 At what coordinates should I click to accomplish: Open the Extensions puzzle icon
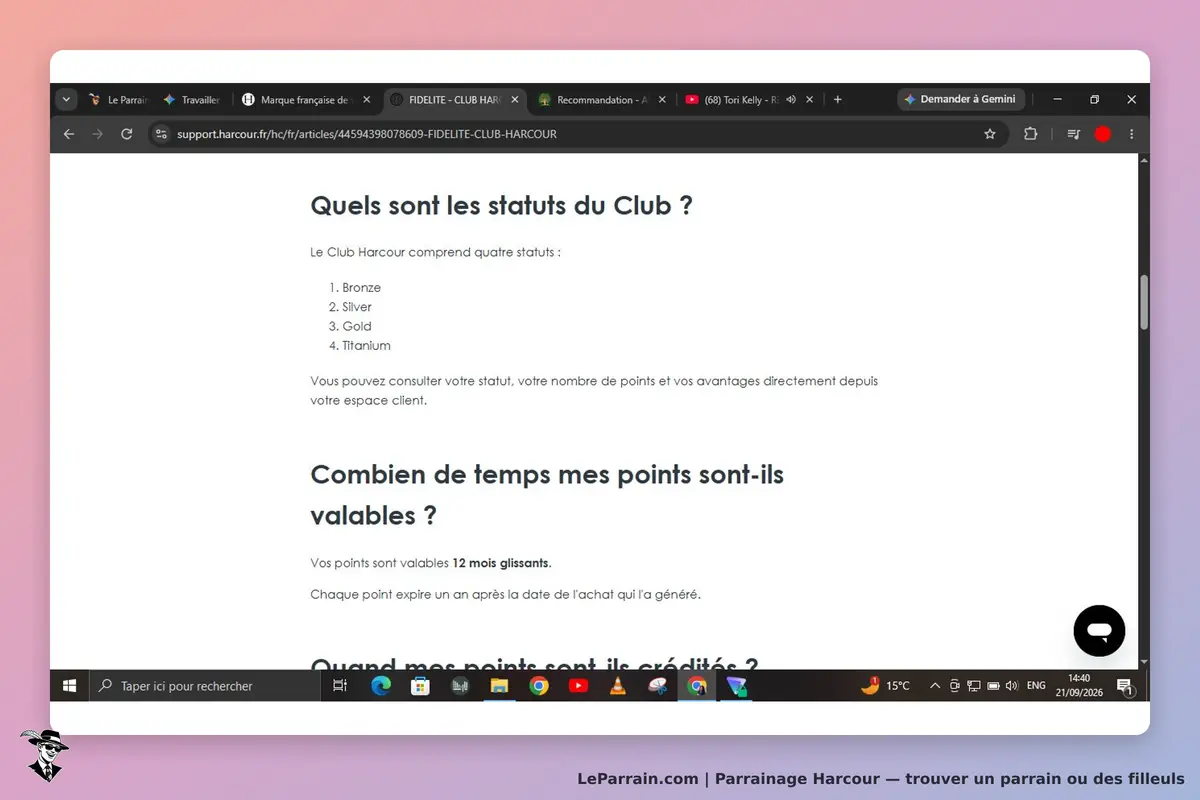(x=1030, y=134)
